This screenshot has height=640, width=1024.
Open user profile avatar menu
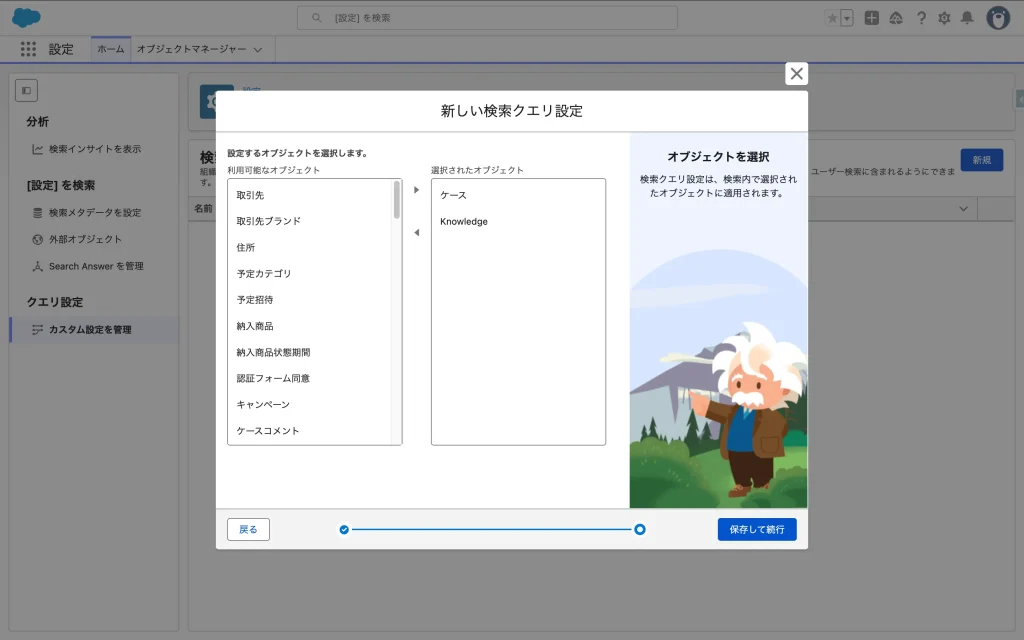click(998, 18)
